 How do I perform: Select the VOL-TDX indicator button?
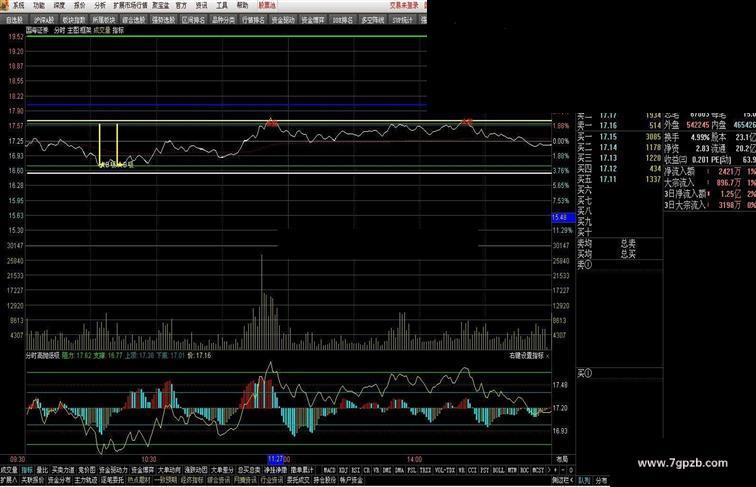445,470
